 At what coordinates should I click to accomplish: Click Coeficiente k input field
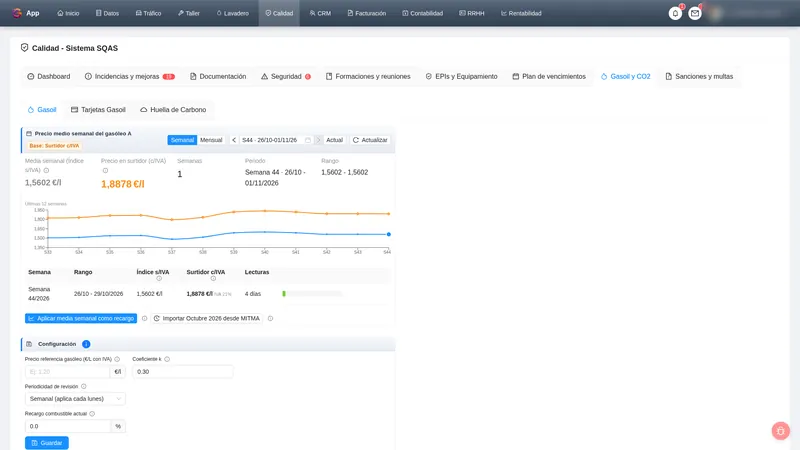pos(183,371)
